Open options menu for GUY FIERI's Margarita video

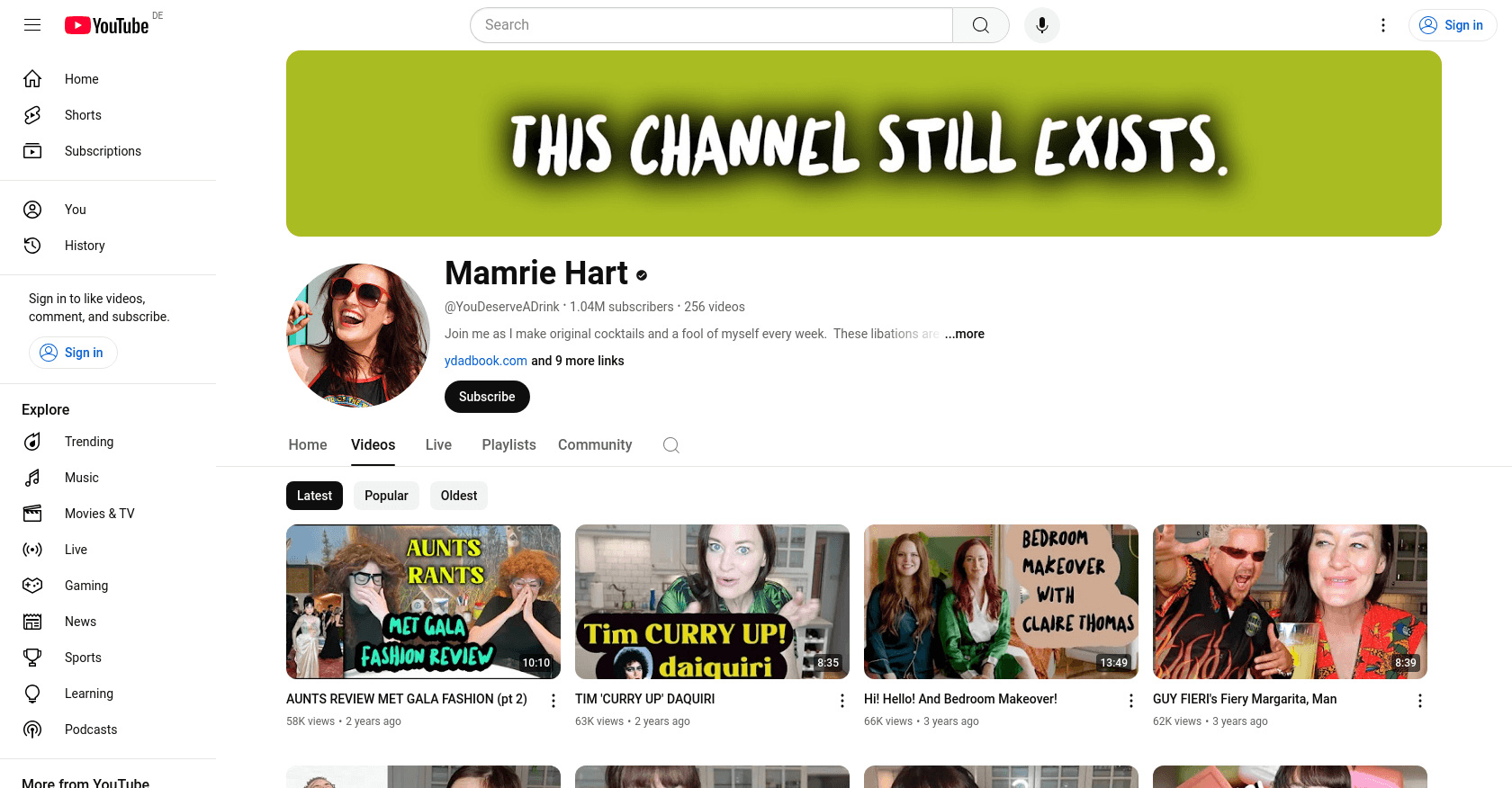pyautogui.click(x=1419, y=701)
